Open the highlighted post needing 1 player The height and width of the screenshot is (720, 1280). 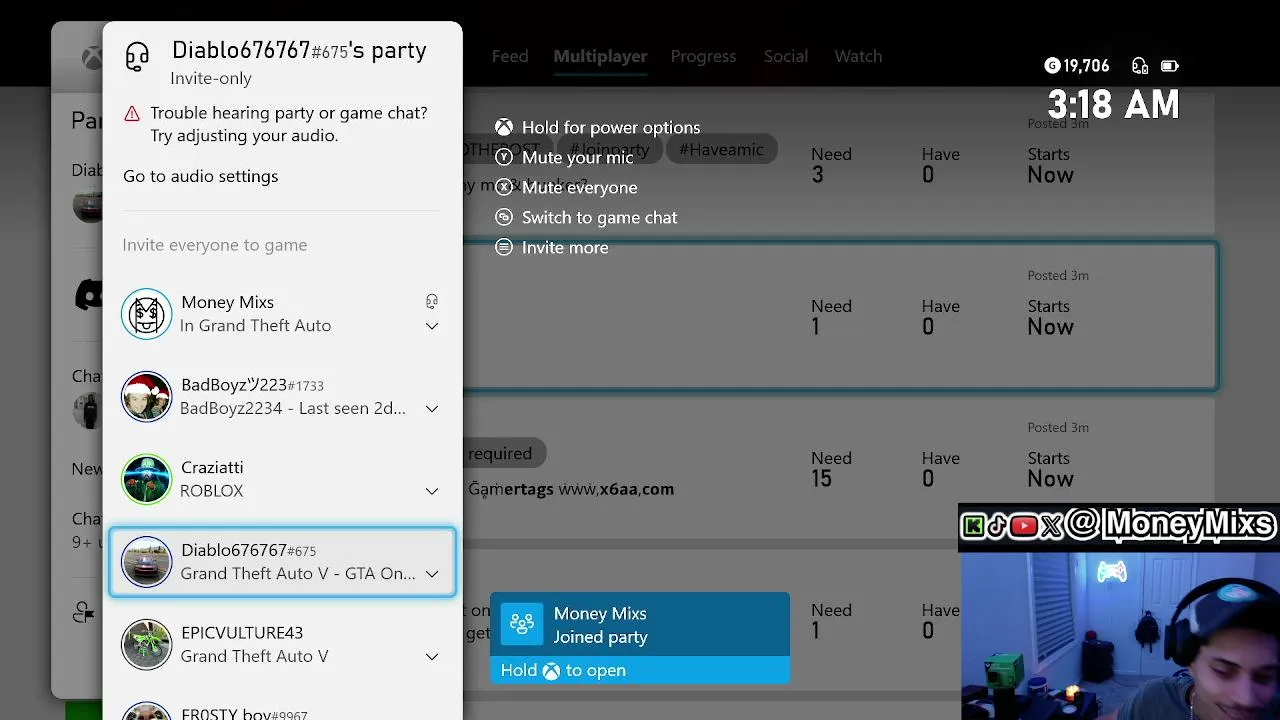coord(840,317)
